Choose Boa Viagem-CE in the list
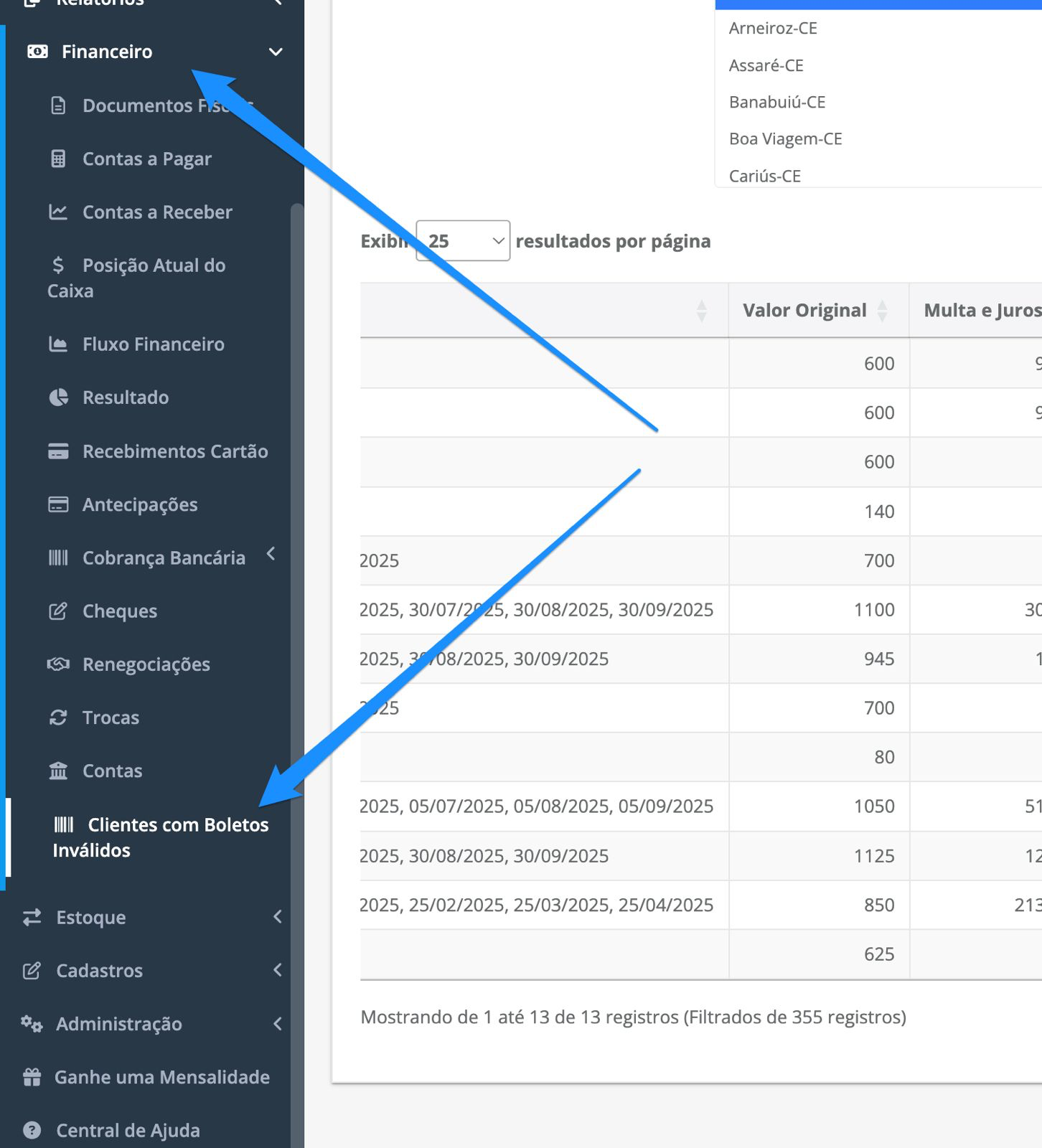 coord(786,138)
